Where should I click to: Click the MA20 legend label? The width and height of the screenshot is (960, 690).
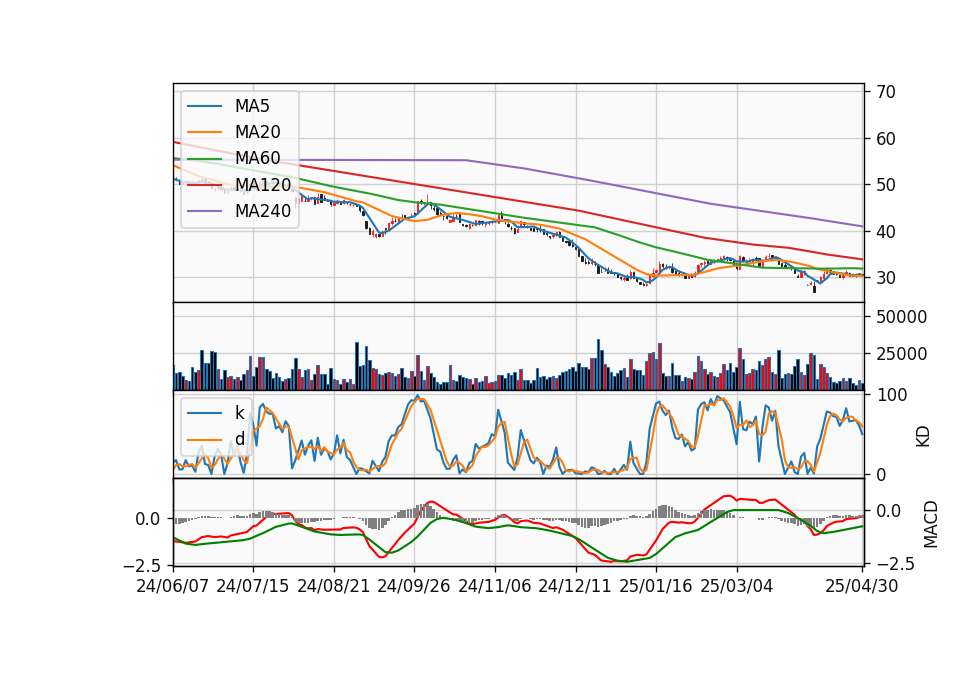[x=258, y=132]
